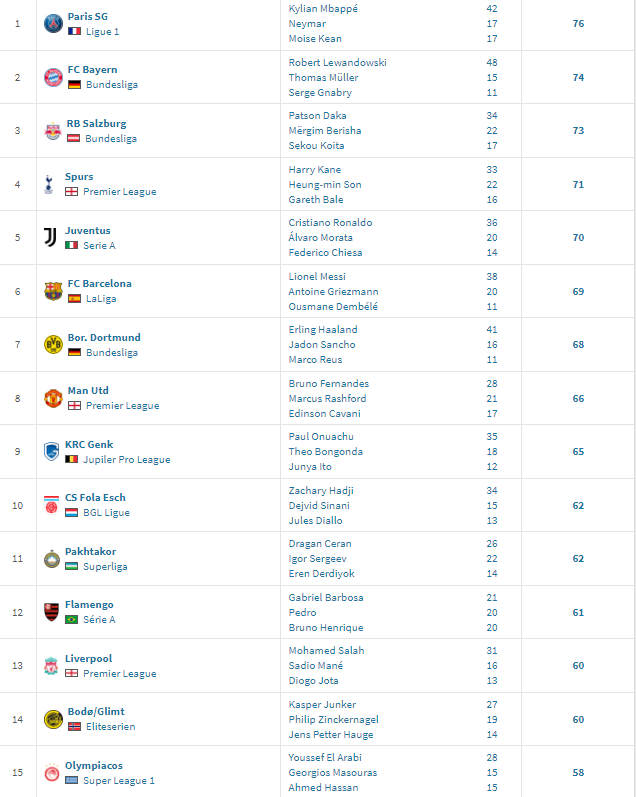Click Paris SG total goals 76
The image size is (636, 797).
coord(578,23)
